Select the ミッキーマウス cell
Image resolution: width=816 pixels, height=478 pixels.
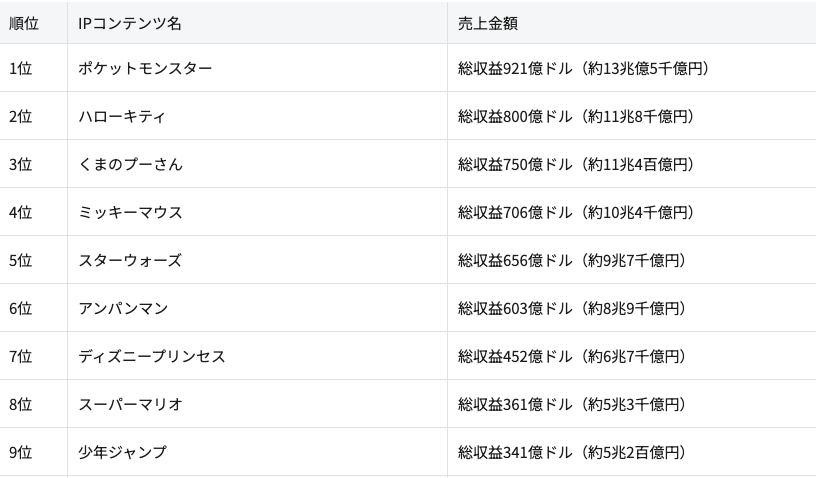click(130, 213)
